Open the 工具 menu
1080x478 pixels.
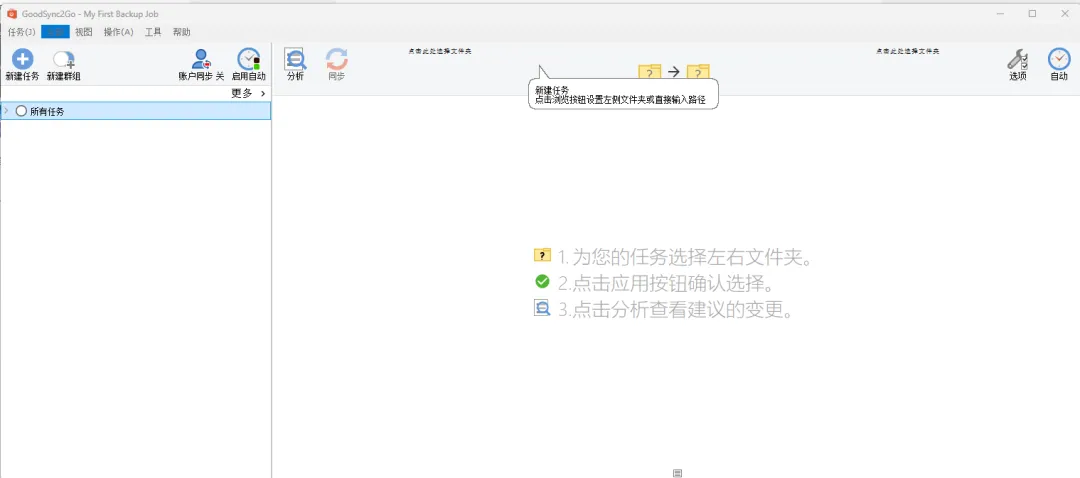153,32
